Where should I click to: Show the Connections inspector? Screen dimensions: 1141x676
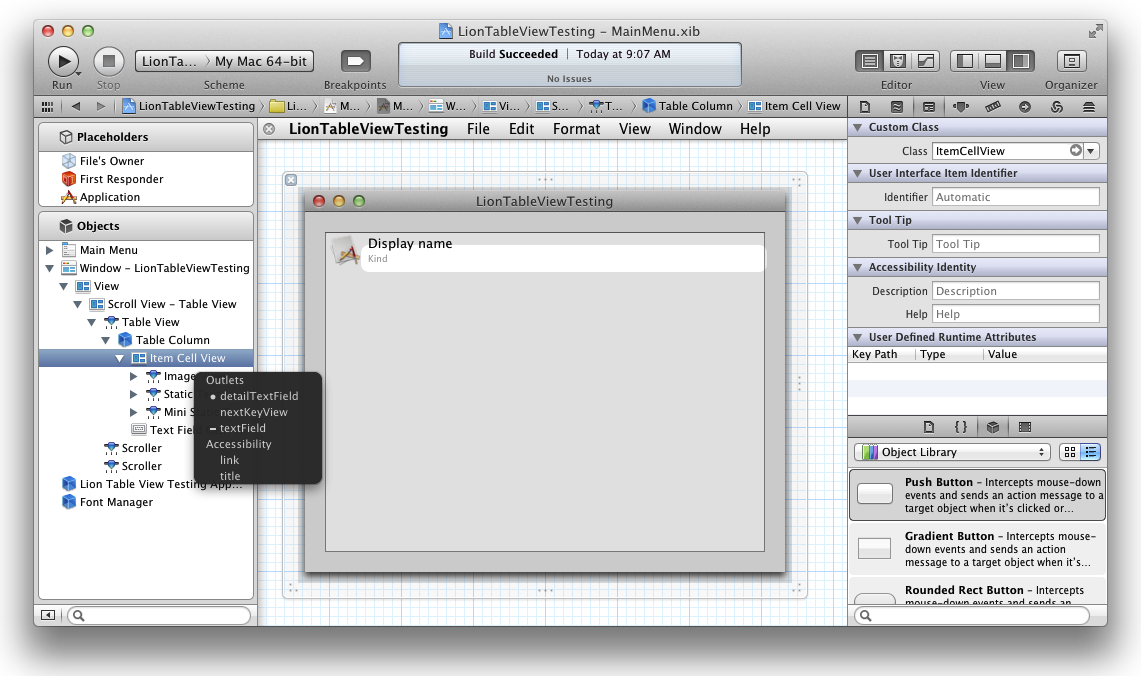(x=1025, y=107)
